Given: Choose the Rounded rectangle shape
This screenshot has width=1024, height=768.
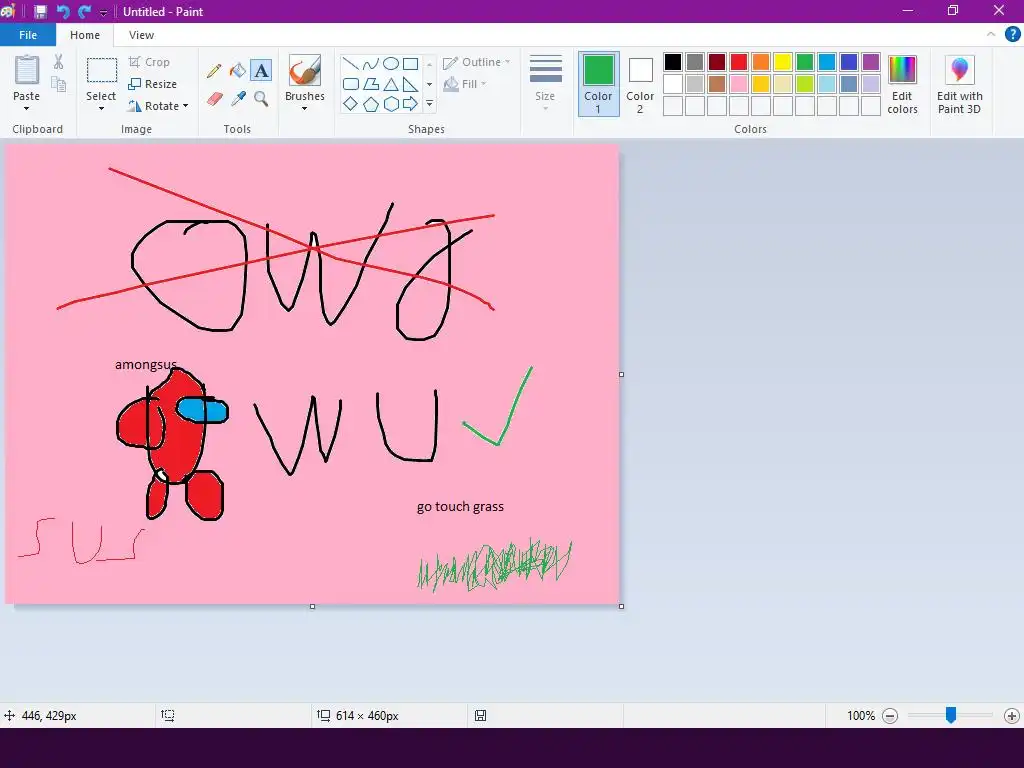Looking at the screenshot, I should pyautogui.click(x=351, y=84).
